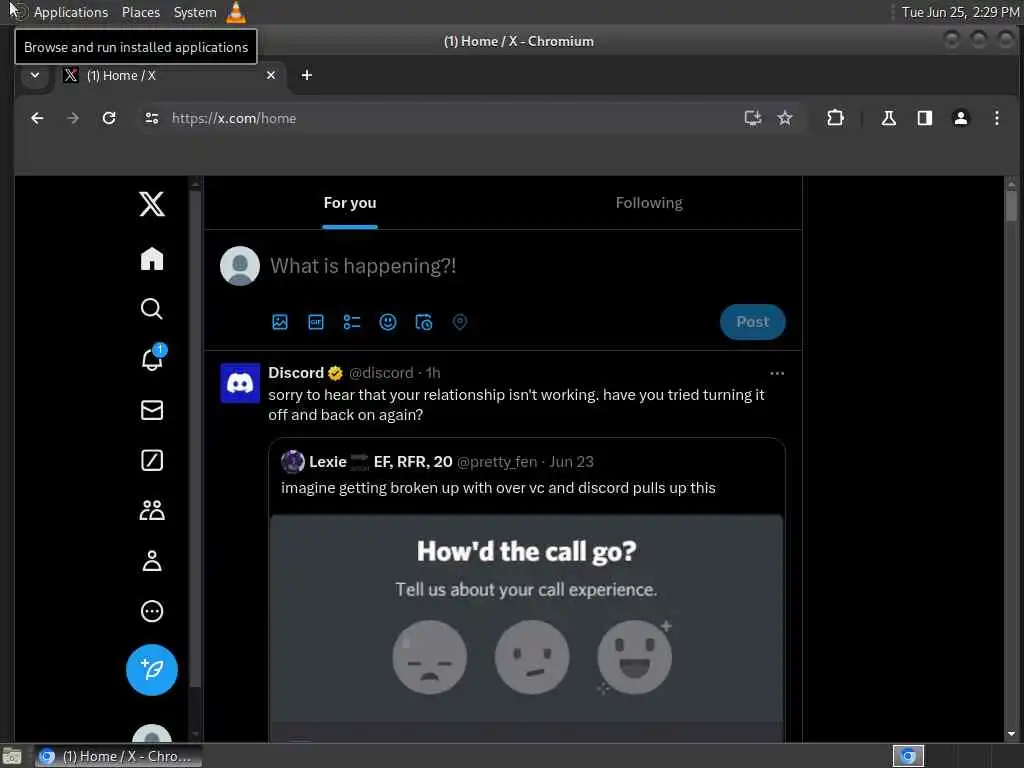Open Communities people icon
This screenshot has width=1024, height=768.
(x=152, y=510)
